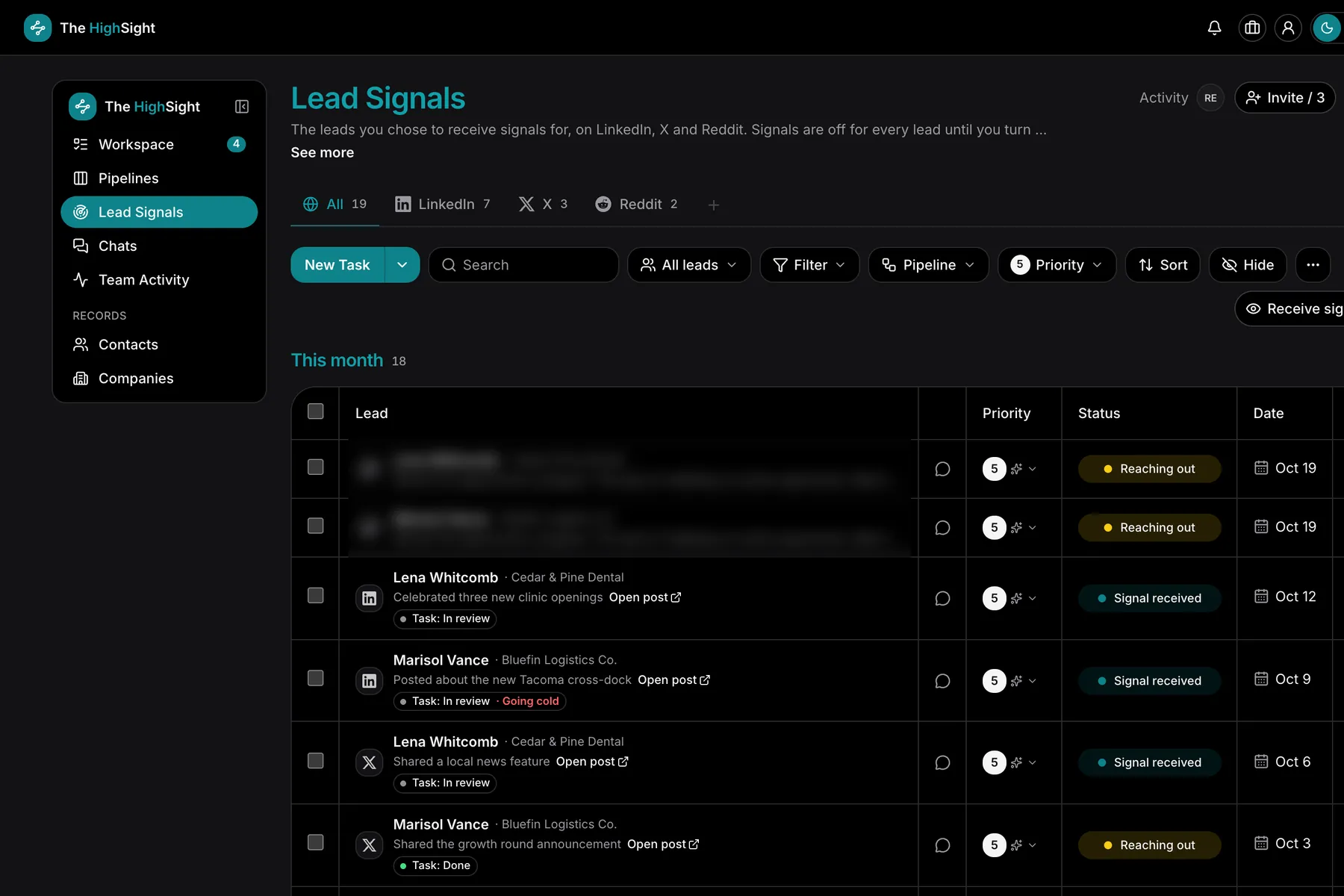
Task: Click the HighSight logo in the top bar
Action: tap(37, 28)
